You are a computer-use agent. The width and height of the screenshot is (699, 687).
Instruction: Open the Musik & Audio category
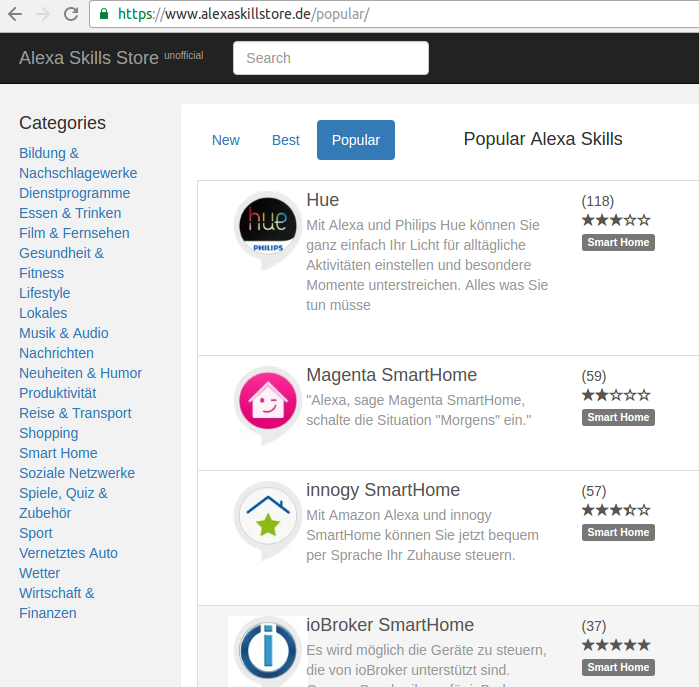(64, 333)
